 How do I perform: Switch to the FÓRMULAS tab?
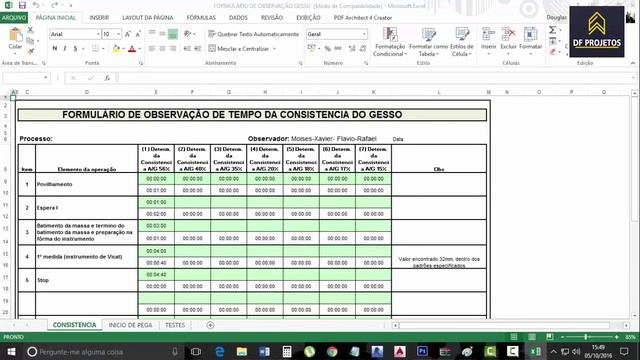201,18
